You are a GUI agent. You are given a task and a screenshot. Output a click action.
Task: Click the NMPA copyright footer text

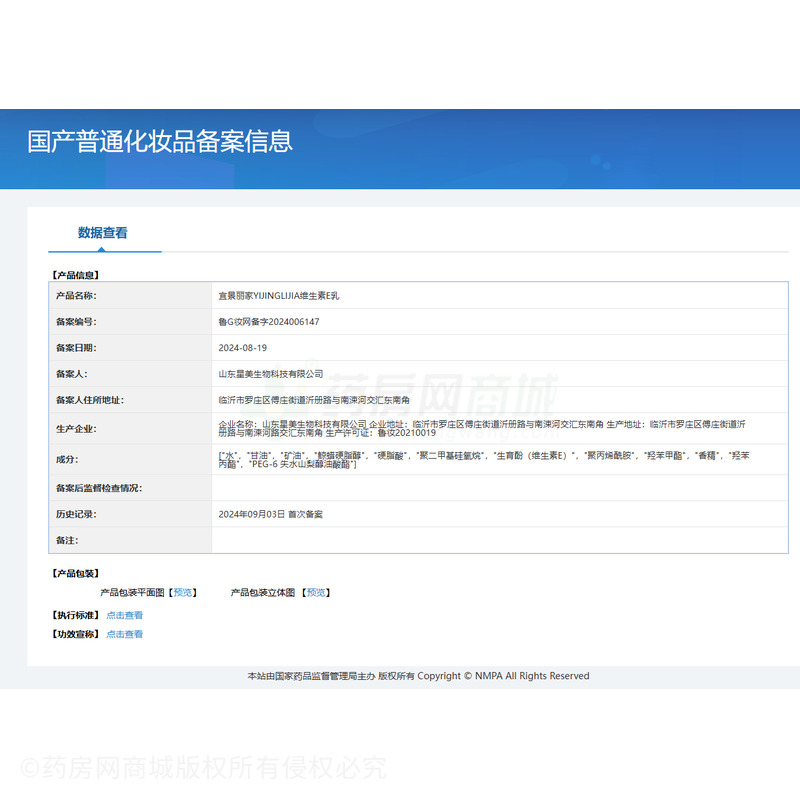[x=418, y=676]
